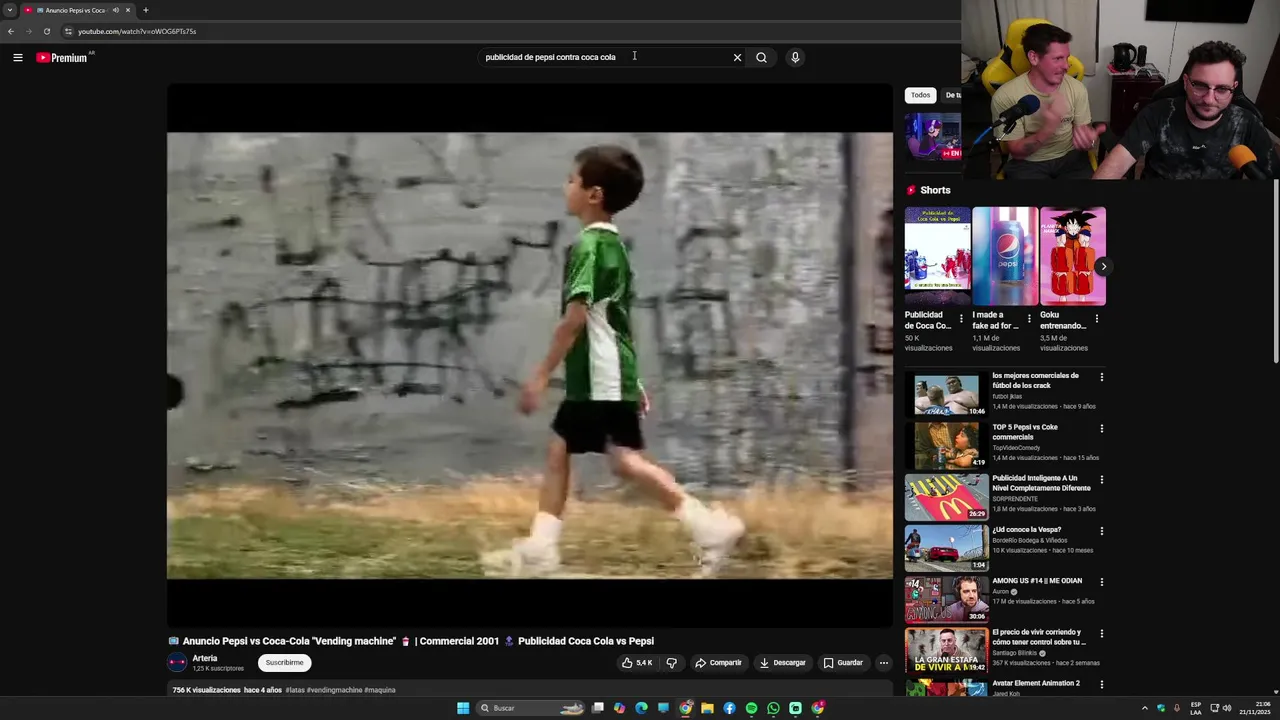The image size is (1280, 720).
Task: Open options menu for 'I made a fake ad' Short
Action: pyautogui.click(x=1029, y=319)
